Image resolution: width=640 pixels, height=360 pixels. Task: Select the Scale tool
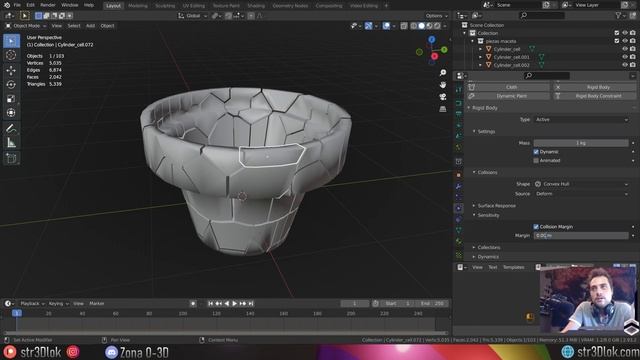click(x=11, y=98)
